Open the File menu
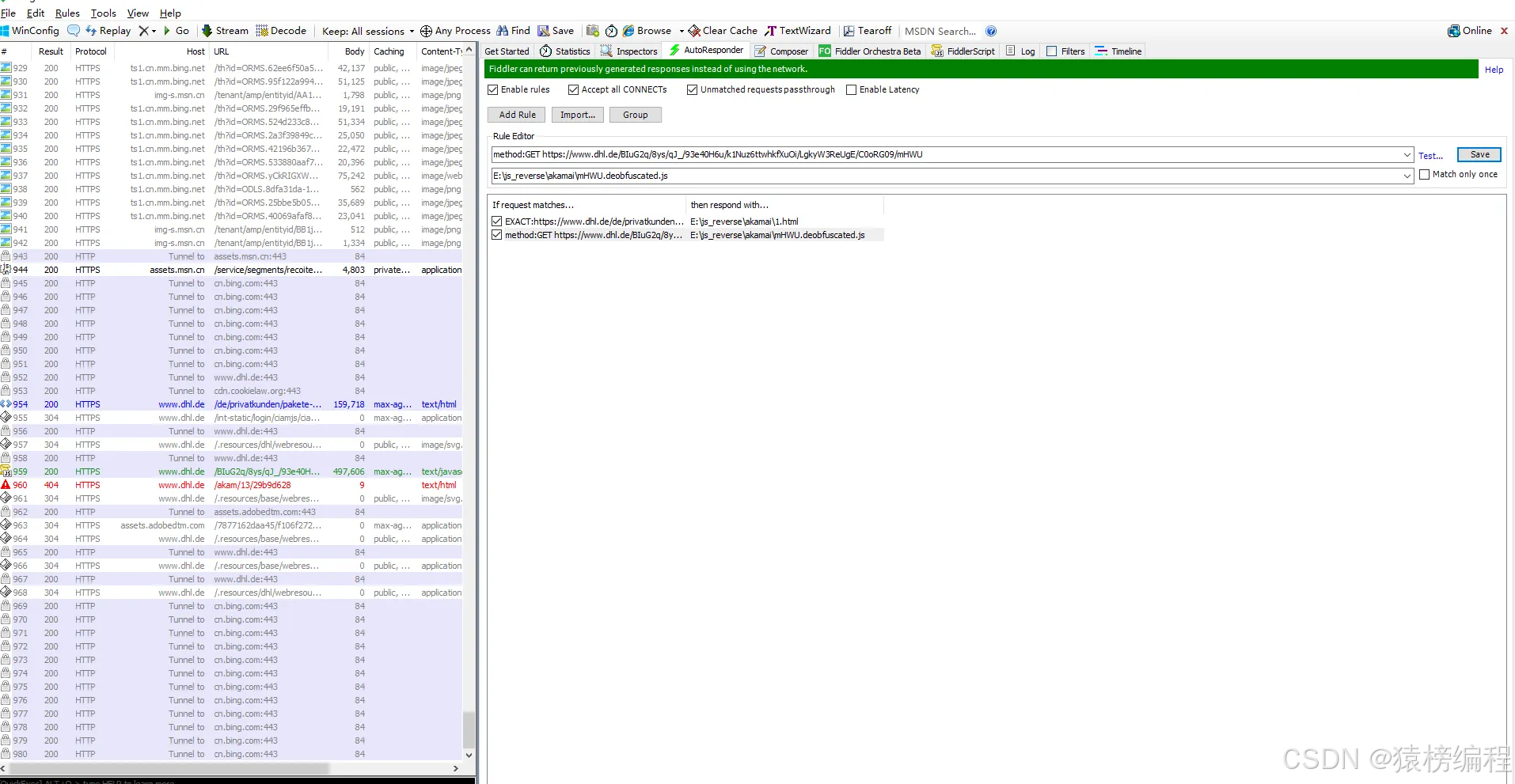 [9, 13]
